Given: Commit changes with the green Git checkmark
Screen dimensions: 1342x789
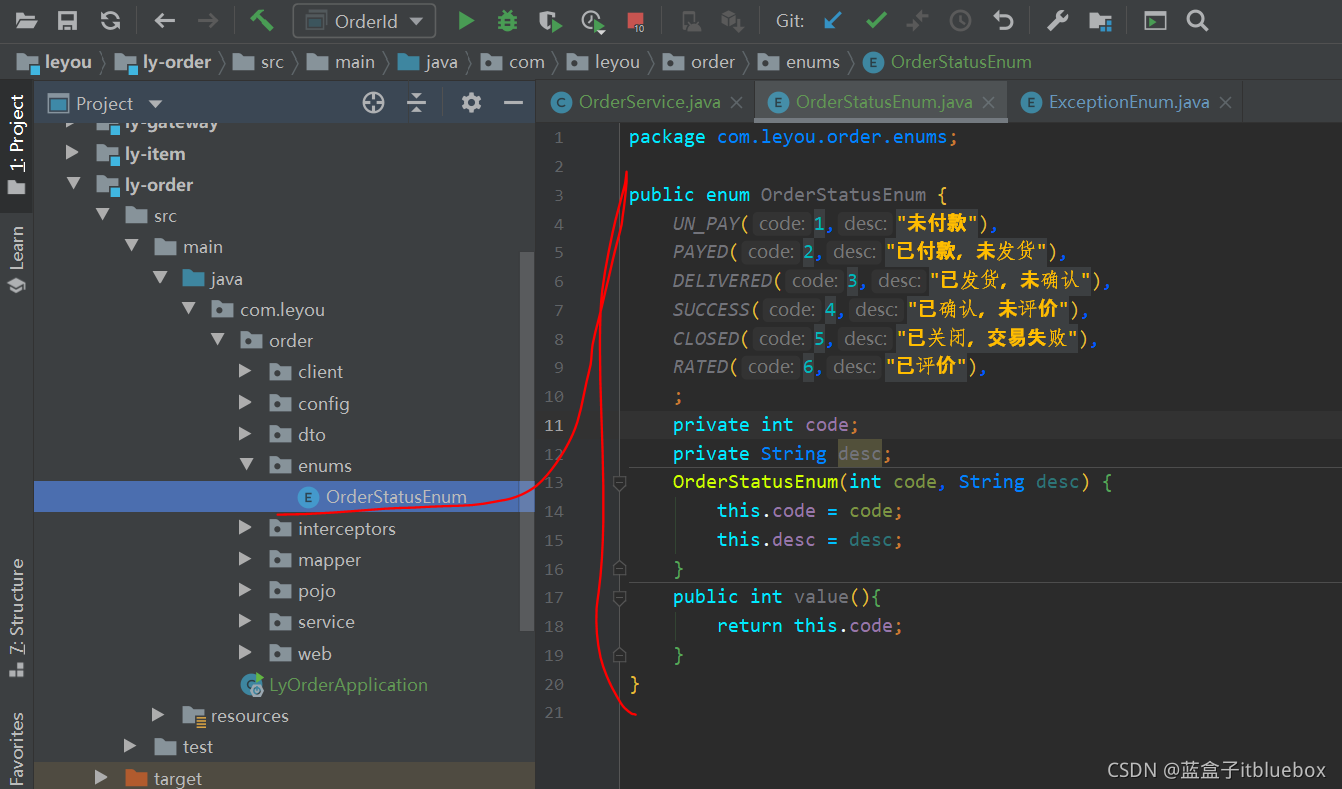Looking at the screenshot, I should [x=876, y=20].
